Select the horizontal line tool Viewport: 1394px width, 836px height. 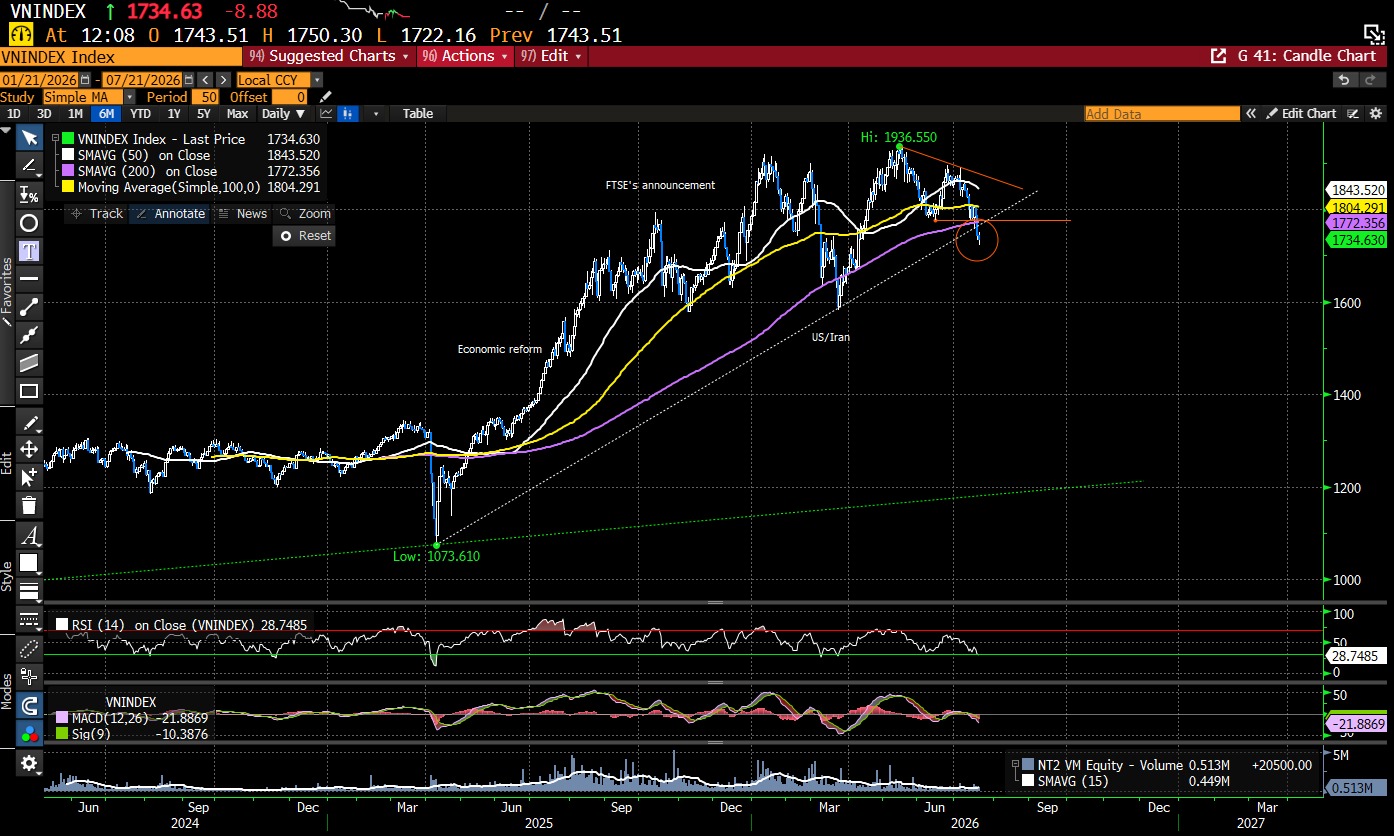point(29,278)
